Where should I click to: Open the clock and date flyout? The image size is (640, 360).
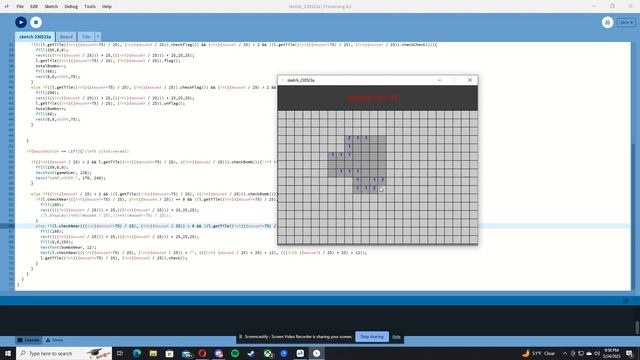tap(611, 353)
